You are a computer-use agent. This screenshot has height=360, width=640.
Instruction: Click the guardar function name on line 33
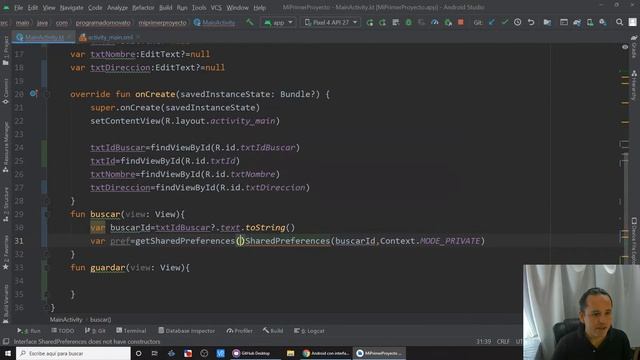point(108,268)
